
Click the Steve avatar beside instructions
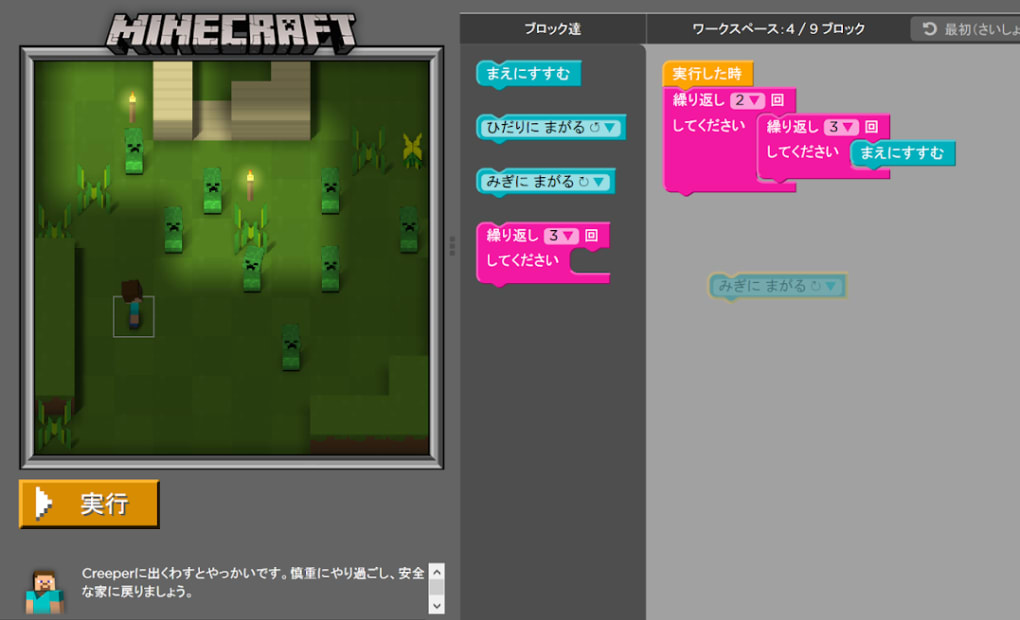(44, 590)
